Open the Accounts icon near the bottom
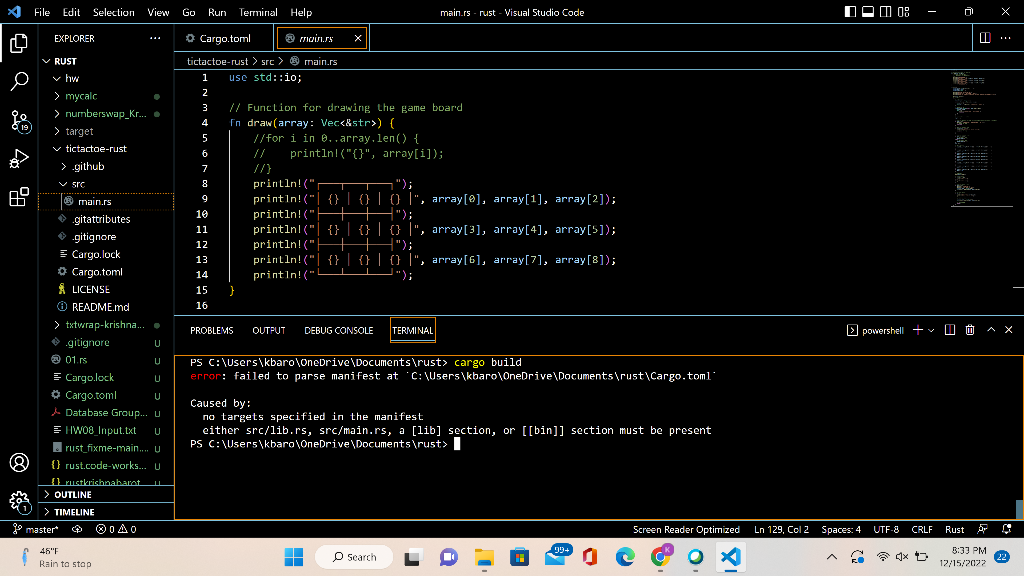Viewport: 1024px width, 576px height. pos(20,463)
